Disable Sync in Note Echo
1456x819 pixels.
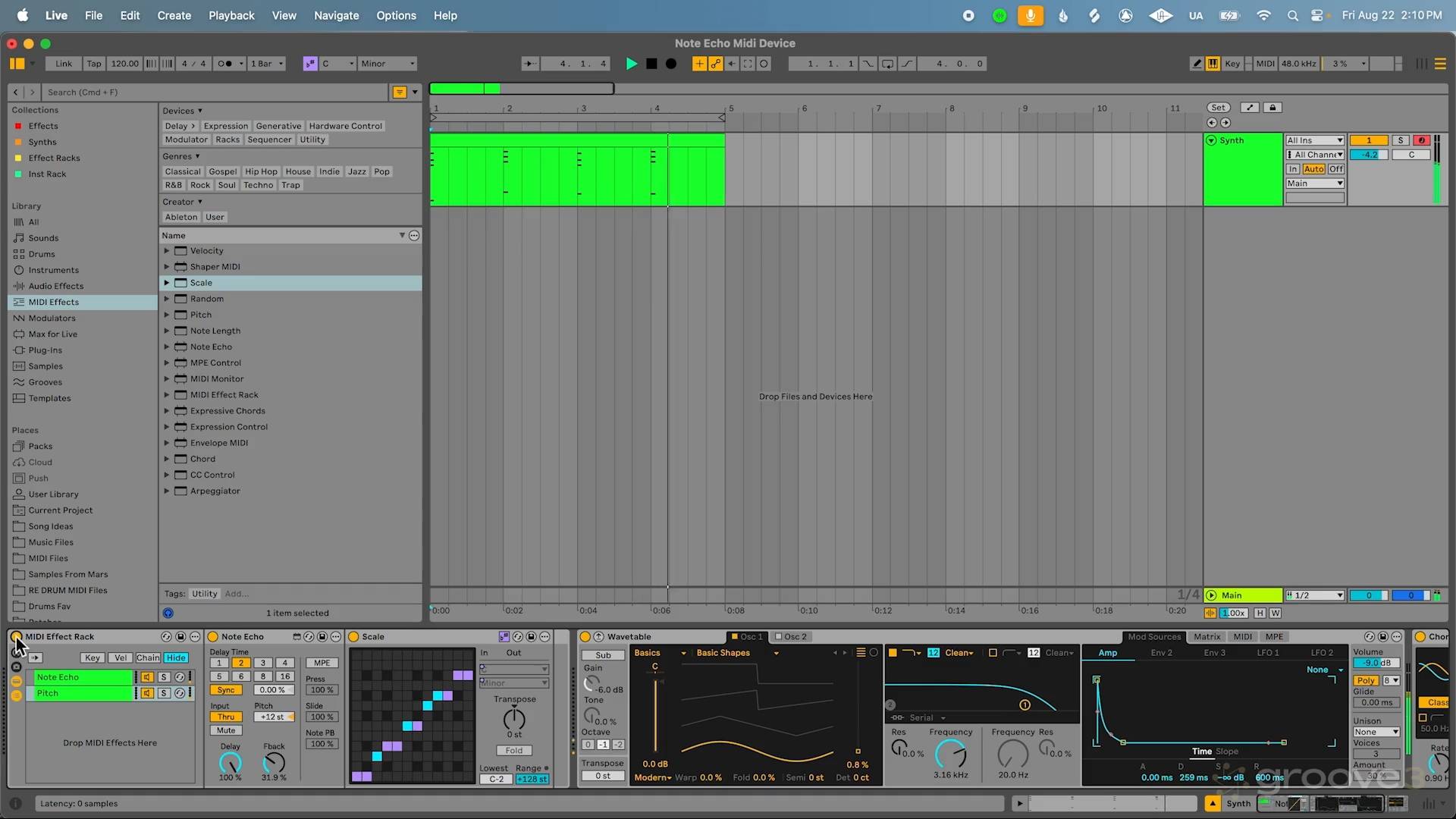(x=226, y=690)
